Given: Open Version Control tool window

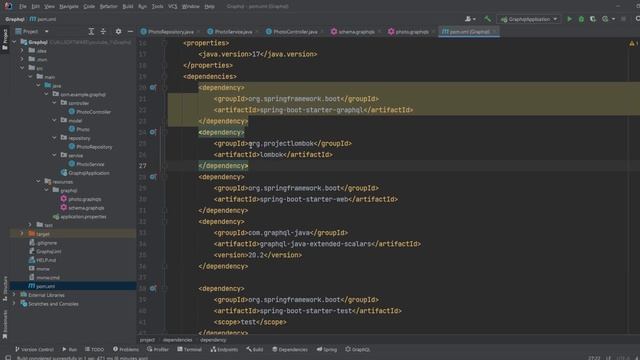Looking at the screenshot, I should 34,349.
